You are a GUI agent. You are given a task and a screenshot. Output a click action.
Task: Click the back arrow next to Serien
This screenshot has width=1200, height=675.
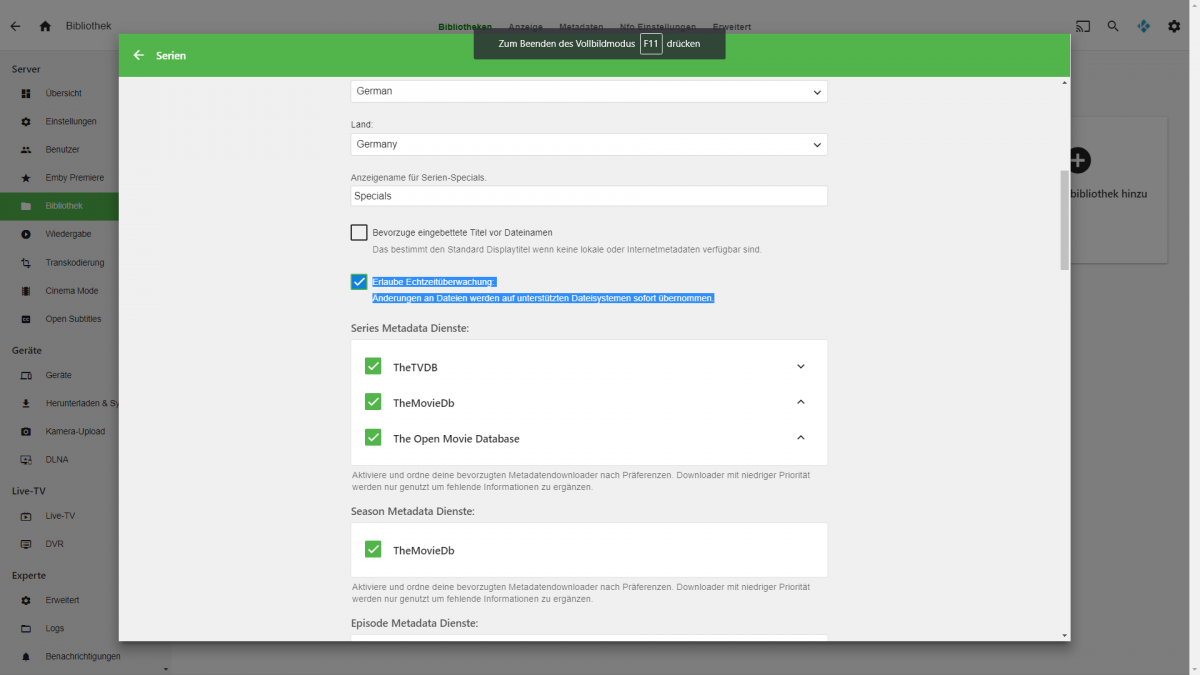[x=138, y=56]
